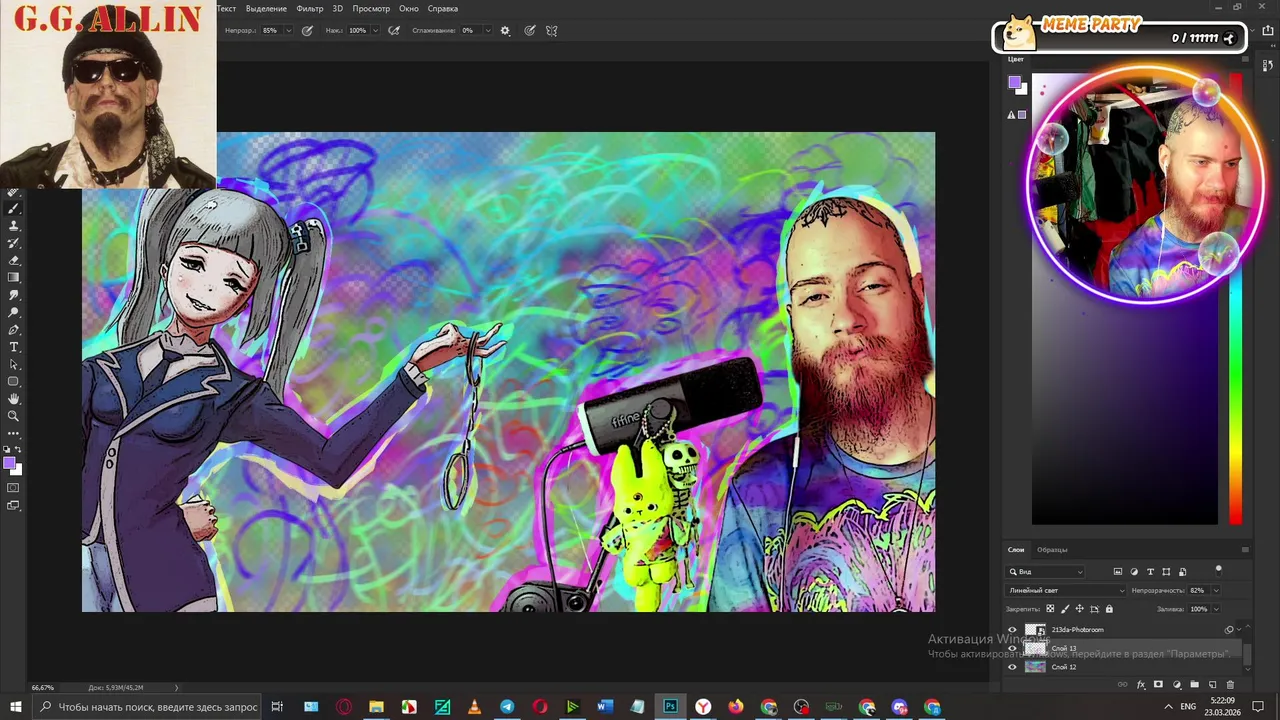Select the Hand tool
Image resolution: width=1280 pixels, height=720 pixels.
pos(14,399)
